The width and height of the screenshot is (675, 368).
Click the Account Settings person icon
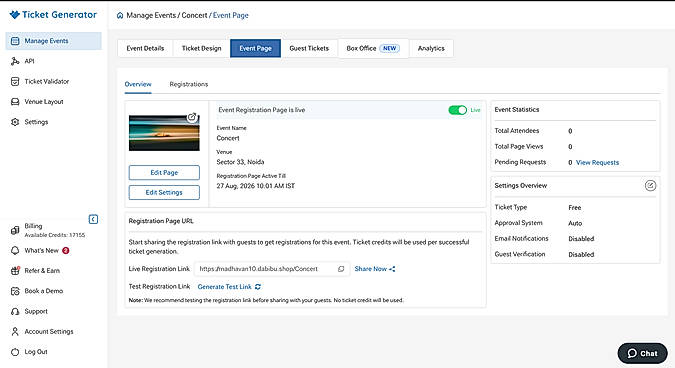[15, 331]
